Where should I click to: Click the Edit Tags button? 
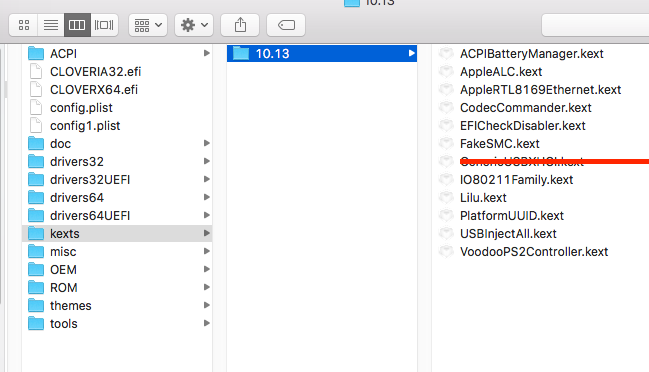click(286, 25)
